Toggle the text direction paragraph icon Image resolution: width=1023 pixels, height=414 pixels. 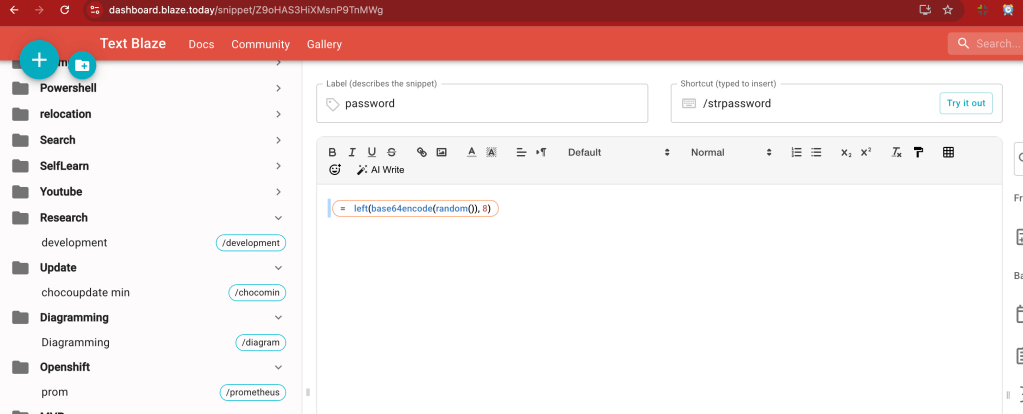click(x=541, y=152)
